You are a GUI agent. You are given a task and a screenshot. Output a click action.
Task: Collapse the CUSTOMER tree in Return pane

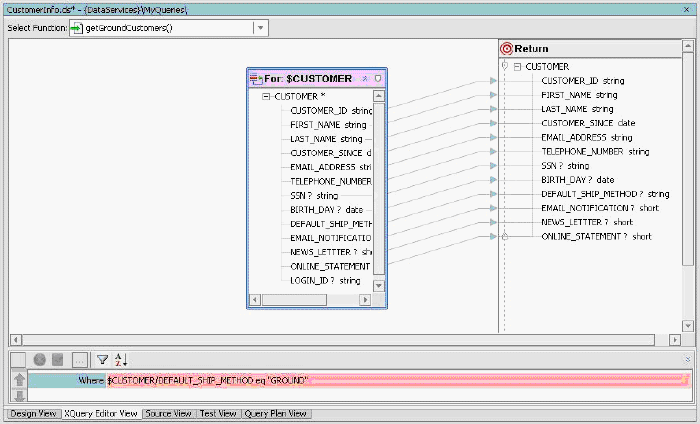[x=517, y=67]
